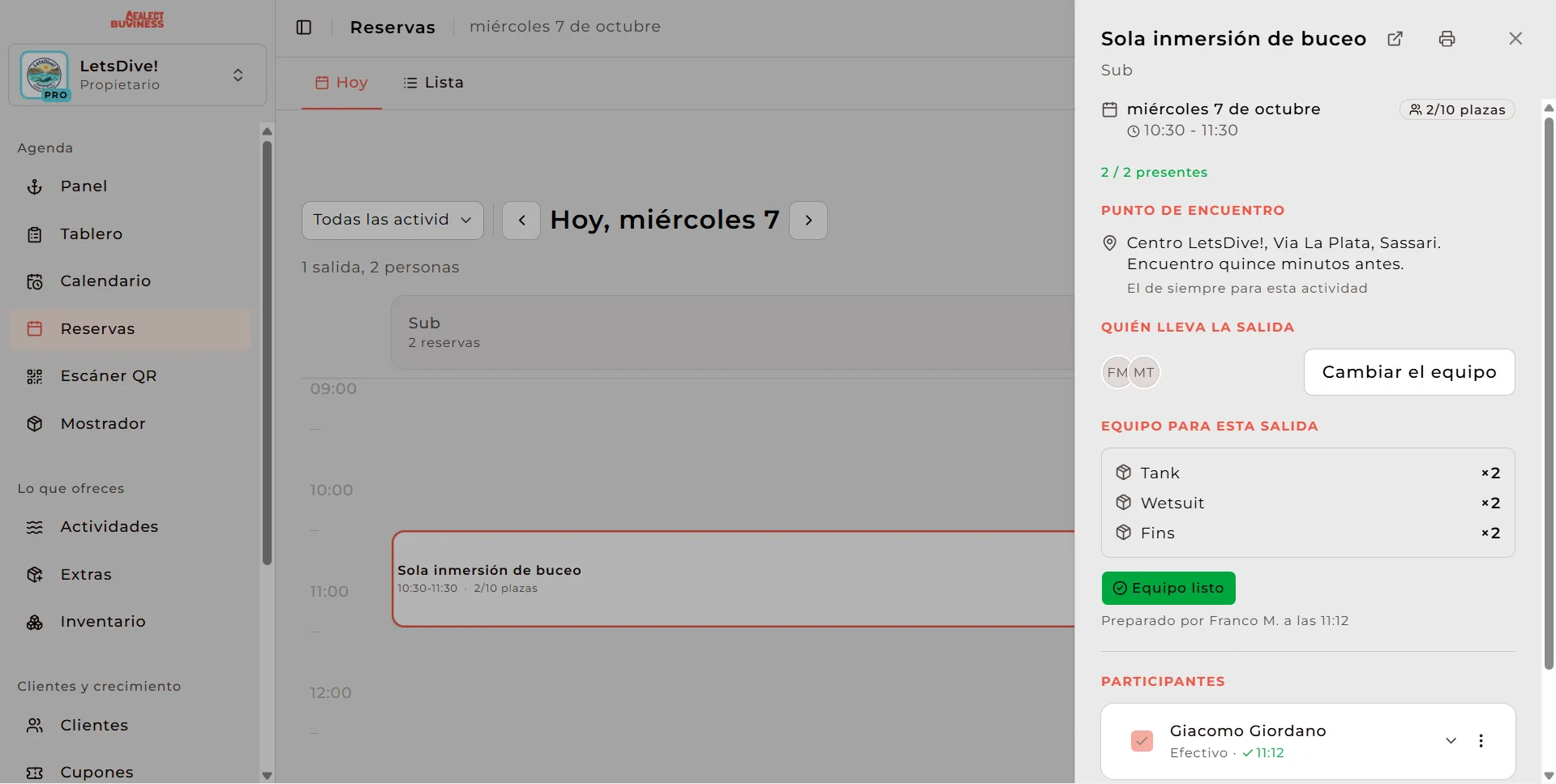Click the calendar icon beside miércoles 7 de octubre

pos(1110,109)
